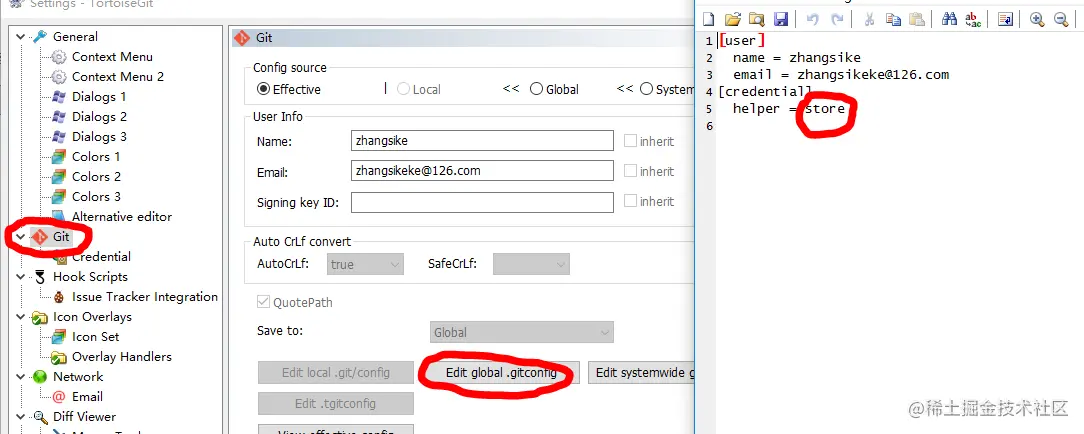This screenshot has height=434, width=1084.
Task: Click the line 'name = zhangsike' in editor
Action: tap(796, 58)
